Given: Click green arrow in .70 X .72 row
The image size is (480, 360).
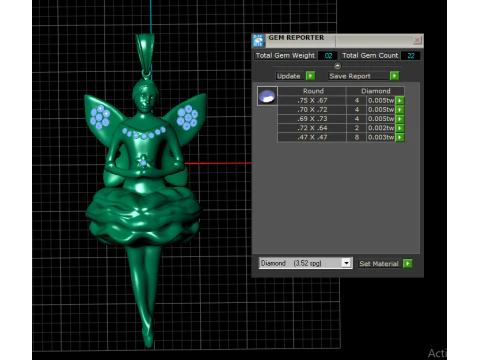Looking at the screenshot, I should [400, 110].
